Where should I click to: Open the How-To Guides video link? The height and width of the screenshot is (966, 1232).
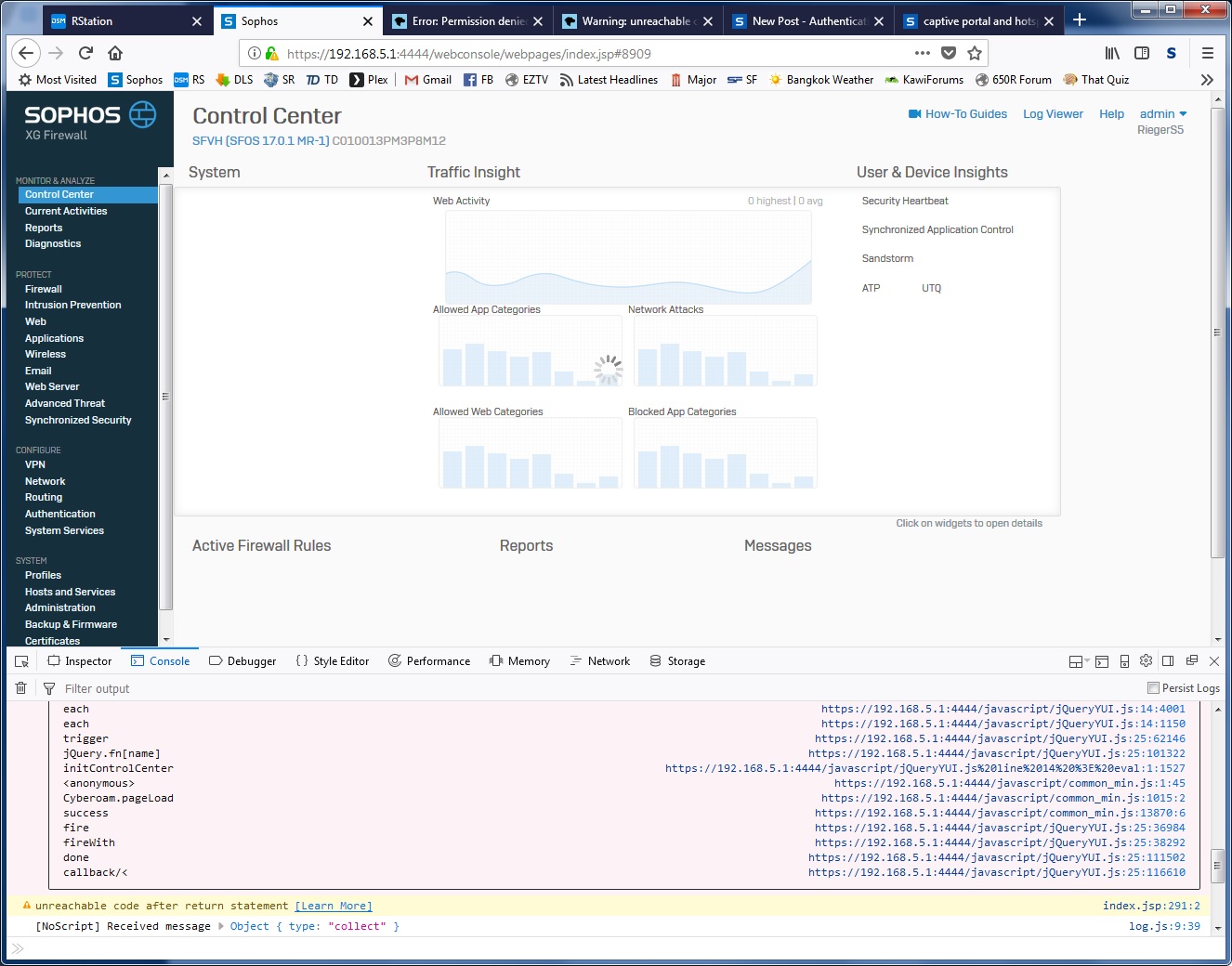(x=957, y=114)
